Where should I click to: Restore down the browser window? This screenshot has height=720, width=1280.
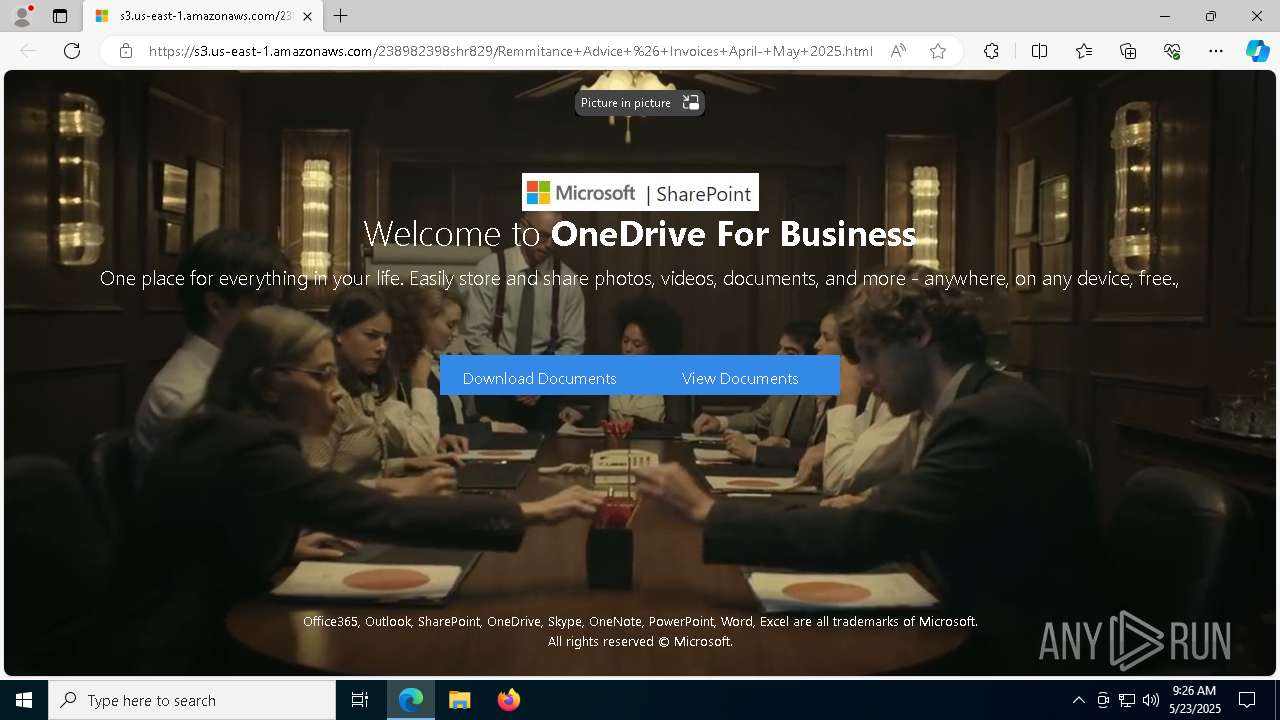click(x=1211, y=16)
